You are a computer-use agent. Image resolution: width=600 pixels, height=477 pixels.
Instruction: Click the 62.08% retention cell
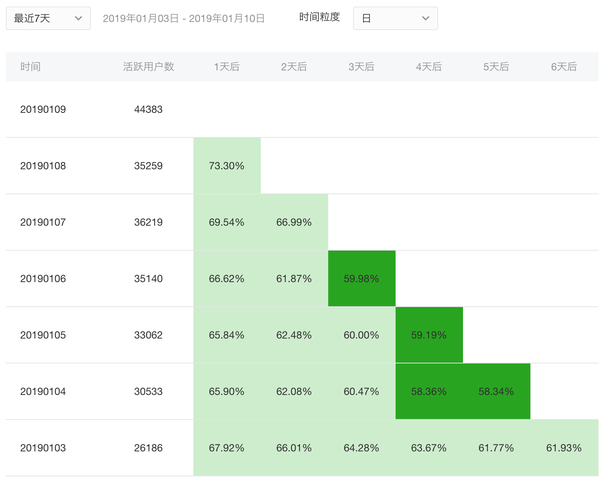click(x=294, y=391)
